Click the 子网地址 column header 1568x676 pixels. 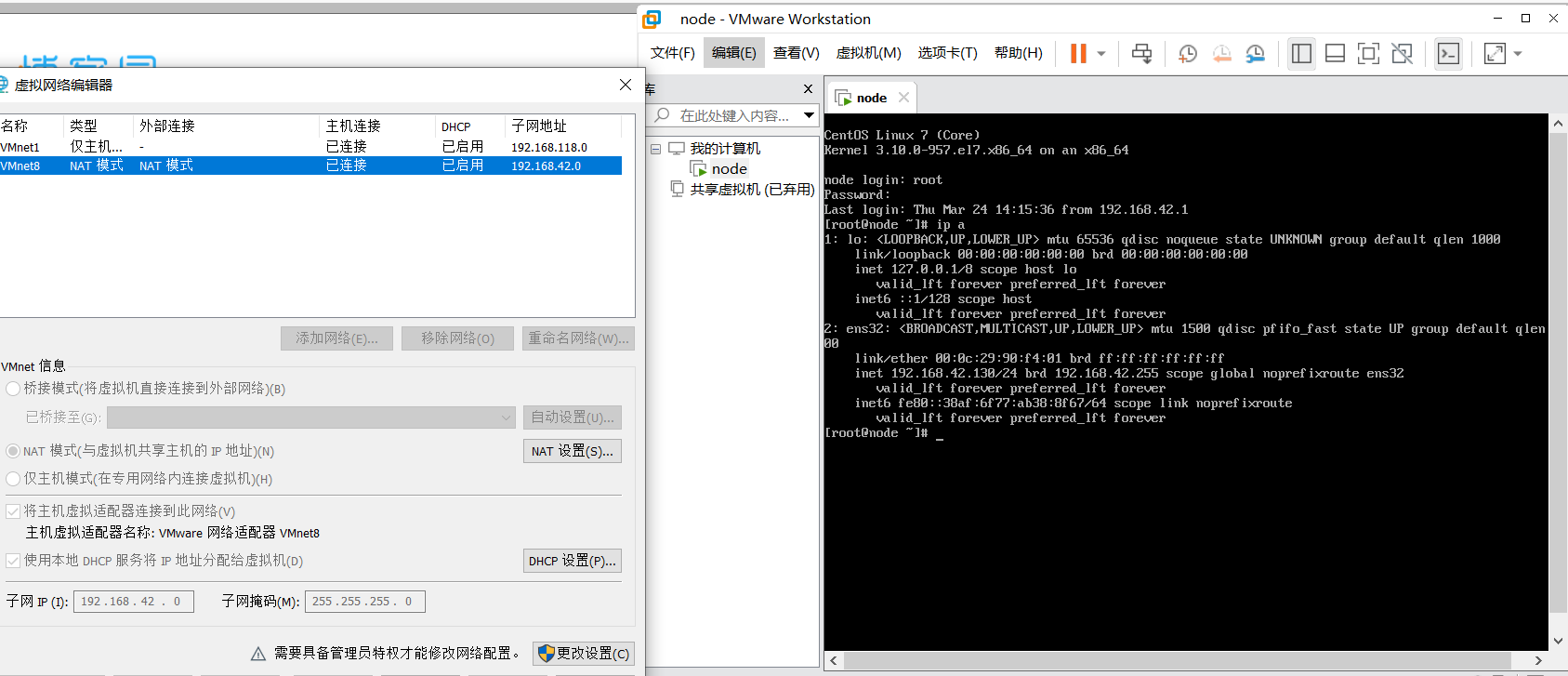click(x=563, y=126)
